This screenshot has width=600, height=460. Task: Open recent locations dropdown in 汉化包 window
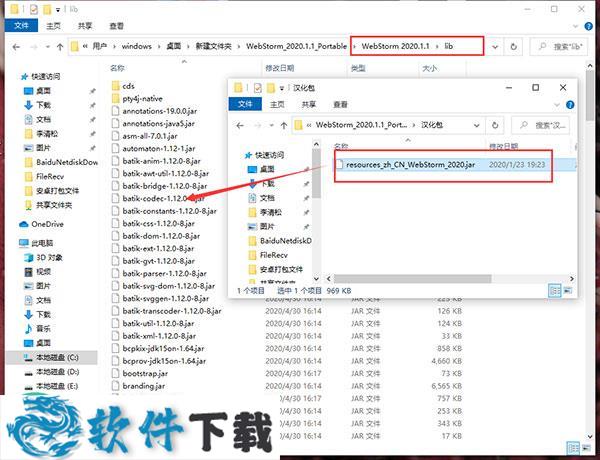point(271,126)
